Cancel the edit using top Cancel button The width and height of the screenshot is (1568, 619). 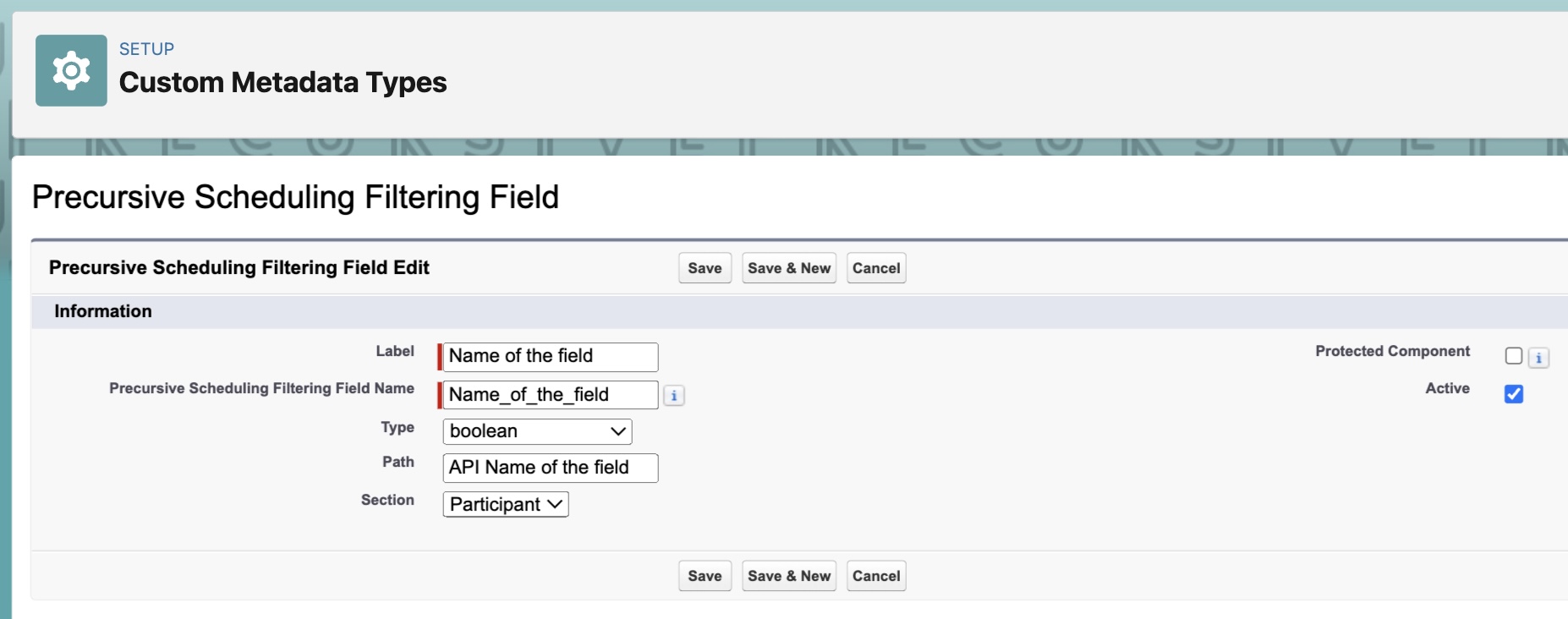(876, 268)
